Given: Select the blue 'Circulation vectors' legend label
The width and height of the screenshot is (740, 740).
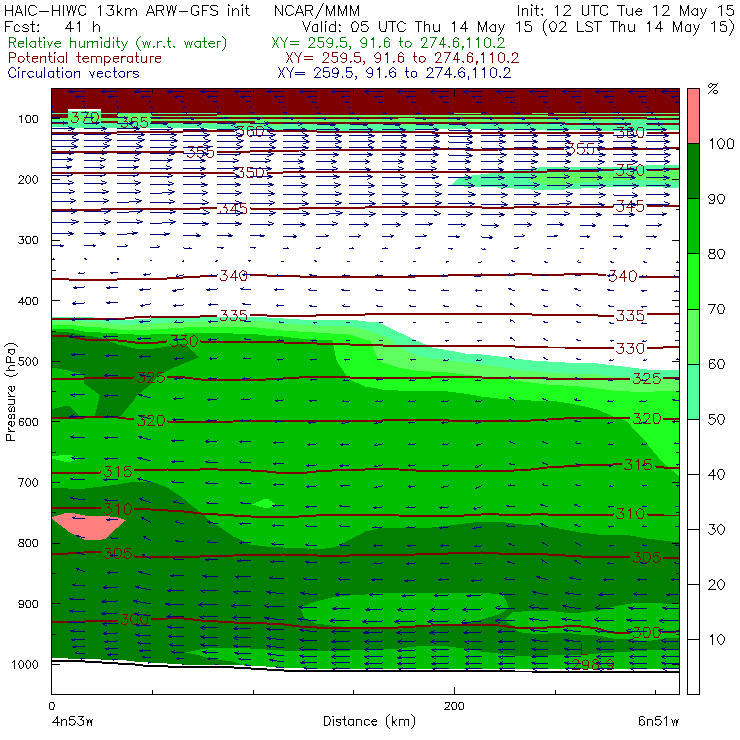Looking at the screenshot, I should tap(74, 73).
